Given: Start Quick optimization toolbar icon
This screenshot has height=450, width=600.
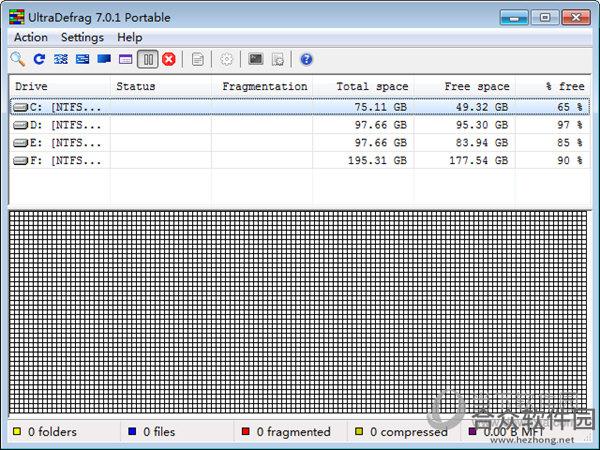Looking at the screenshot, I should coord(82,59).
